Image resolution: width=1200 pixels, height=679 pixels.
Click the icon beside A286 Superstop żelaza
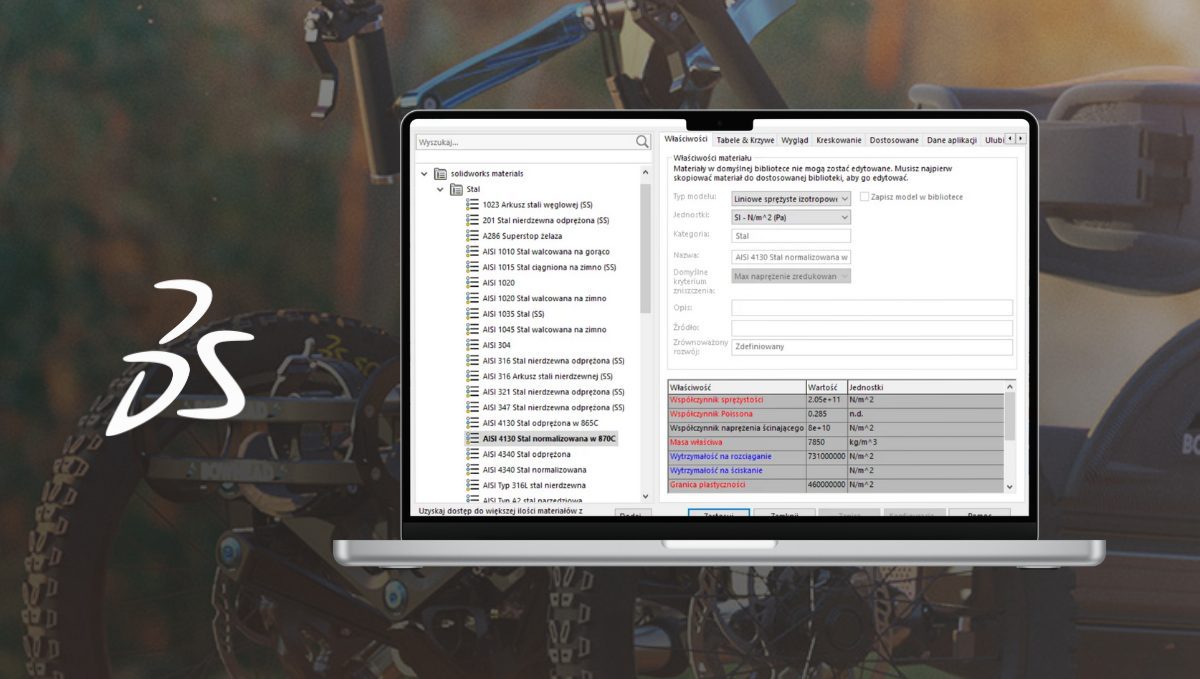coord(473,236)
